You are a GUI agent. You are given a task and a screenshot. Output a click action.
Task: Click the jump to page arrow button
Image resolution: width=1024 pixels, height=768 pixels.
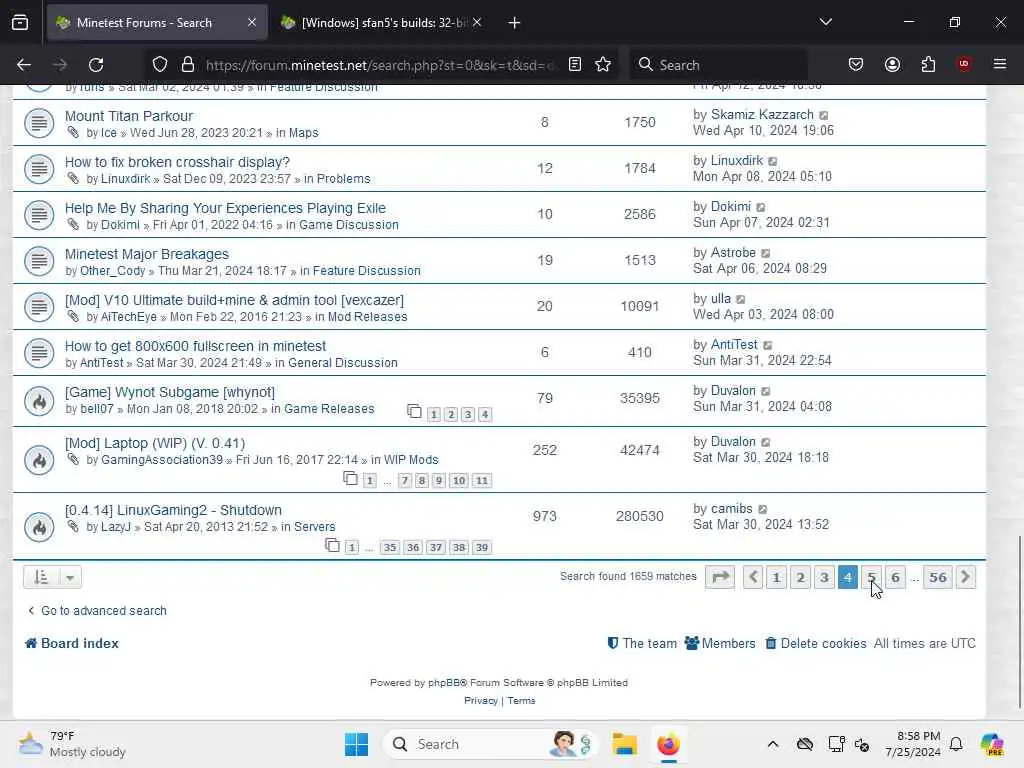click(x=720, y=577)
